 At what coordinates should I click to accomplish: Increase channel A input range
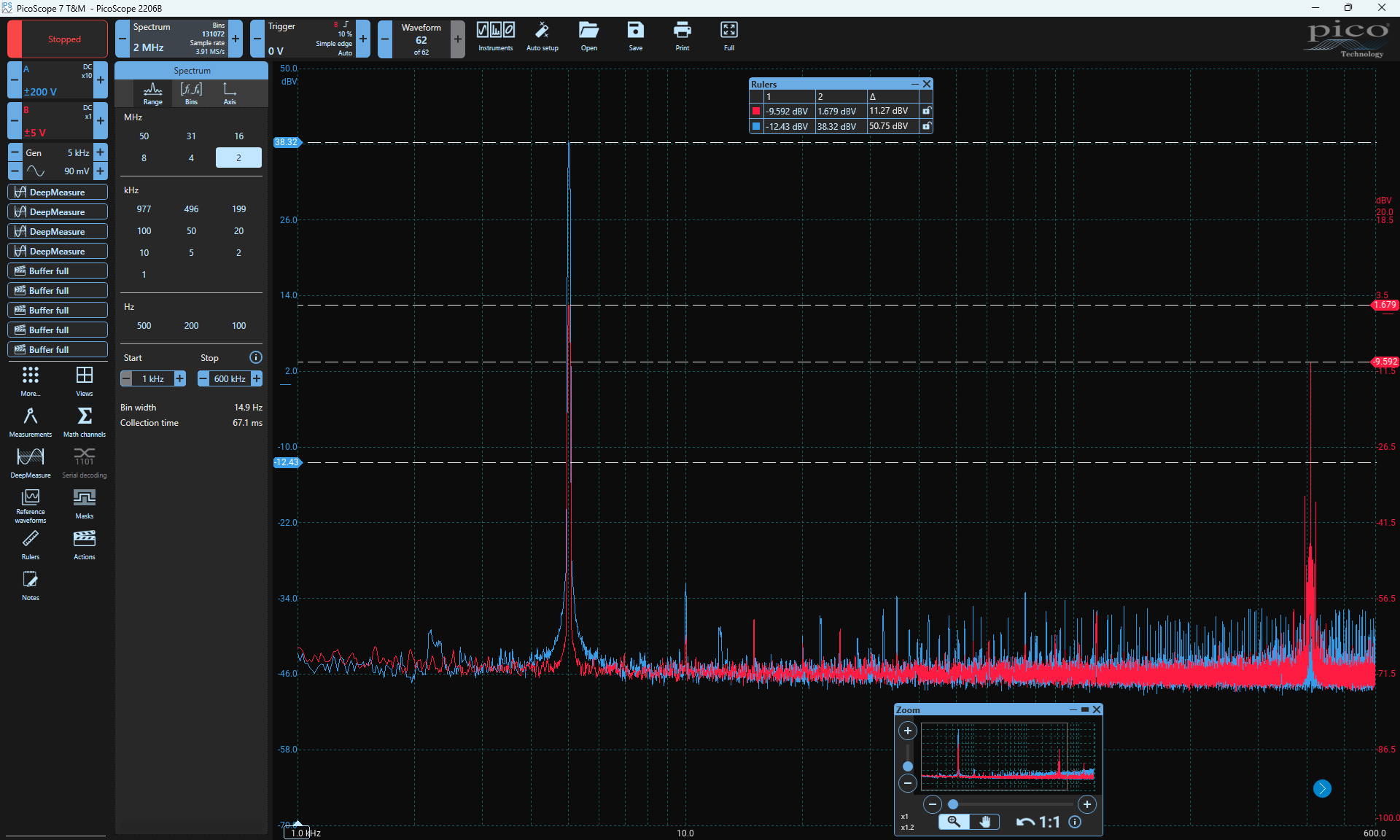pos(101,80)
